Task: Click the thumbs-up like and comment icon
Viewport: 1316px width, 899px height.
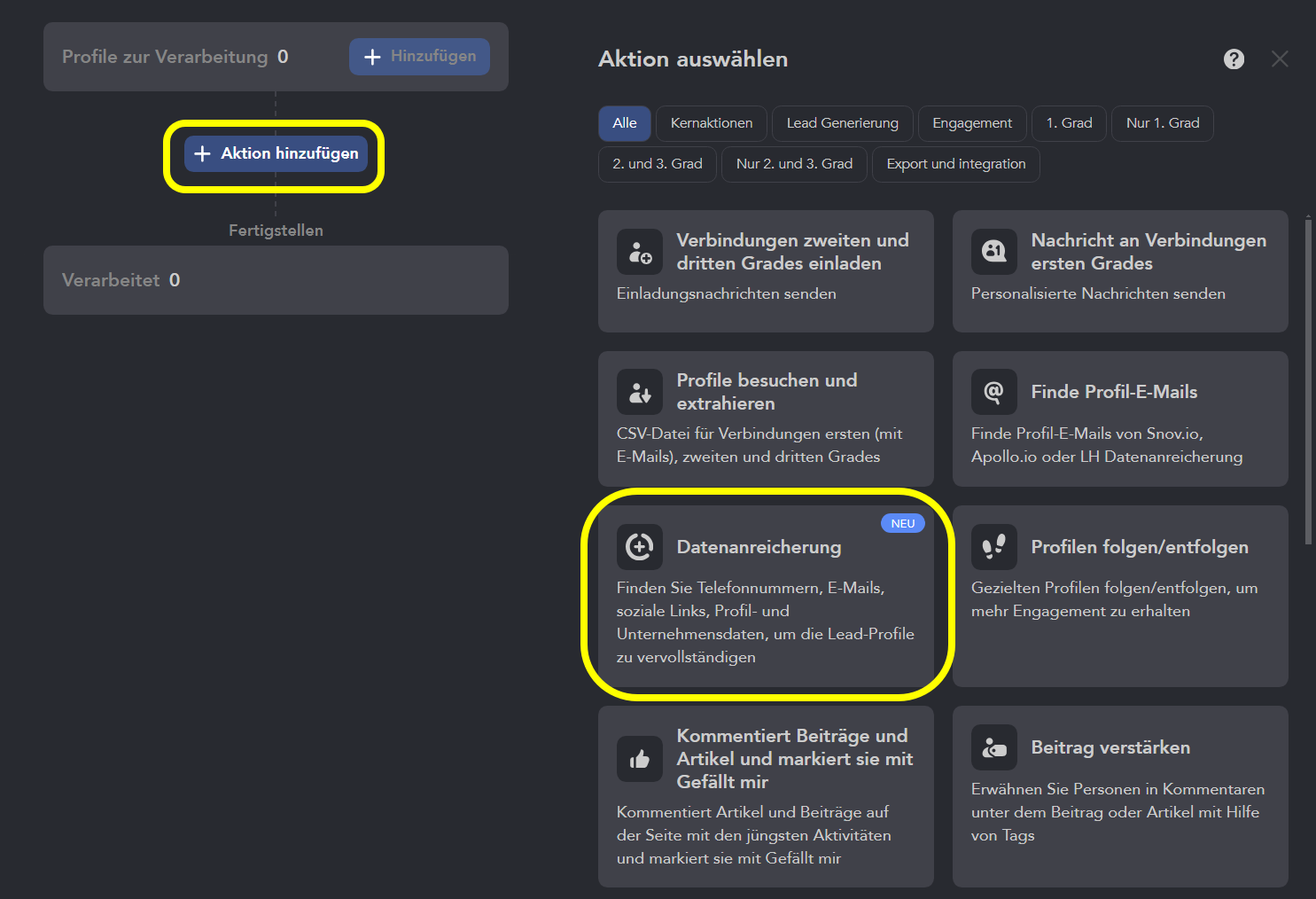Action: pyautogui.click(x=639, y=759)
